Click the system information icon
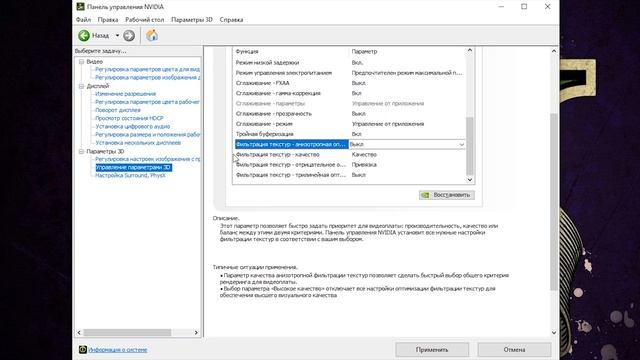This screenshot has width=640, height=360. click(82, 349)
